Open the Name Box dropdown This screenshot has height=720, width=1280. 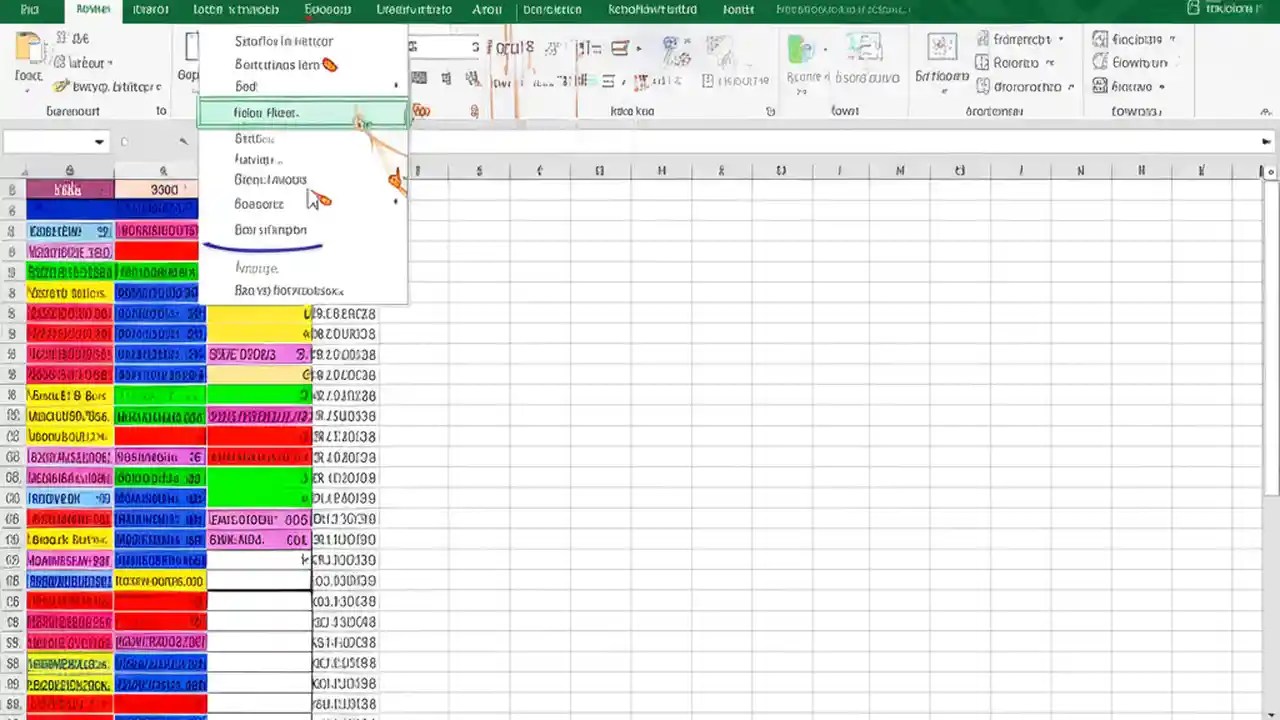pos(98,141)
